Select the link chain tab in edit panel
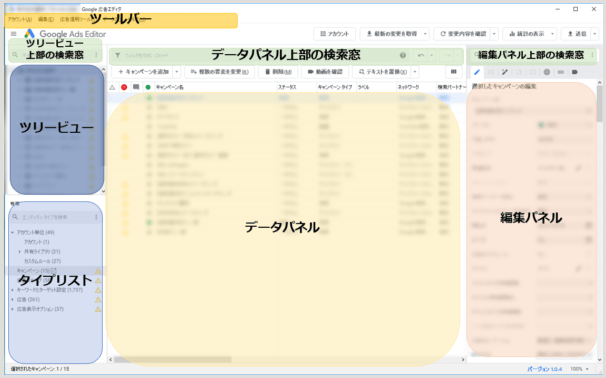 coord(561,72)
